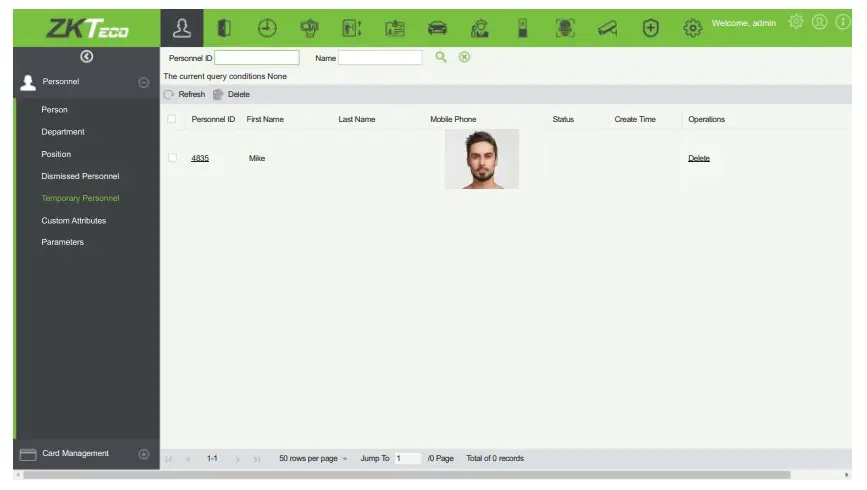Open Parameters in sidebar

62,242
